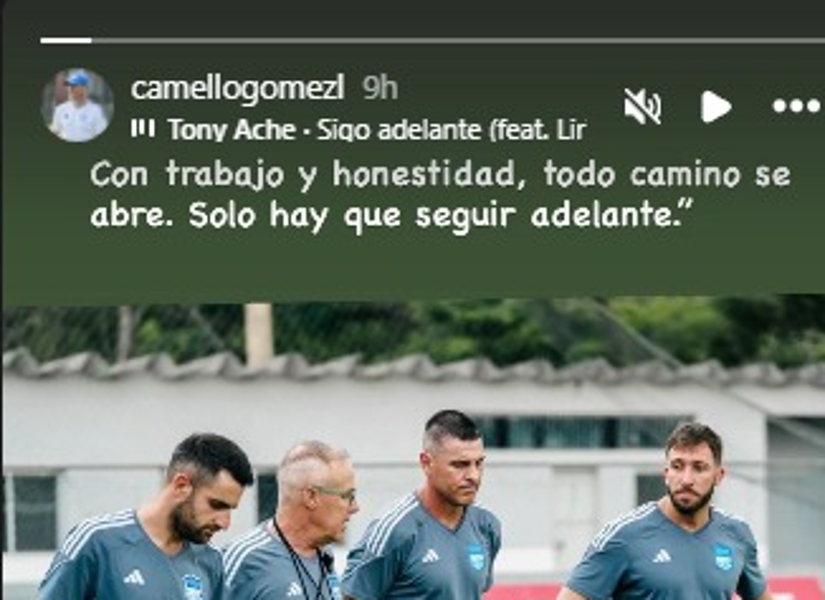This screenshot has width=825, height=600.
Task: Click the short-haired man in the center
Action: (427, 506)
